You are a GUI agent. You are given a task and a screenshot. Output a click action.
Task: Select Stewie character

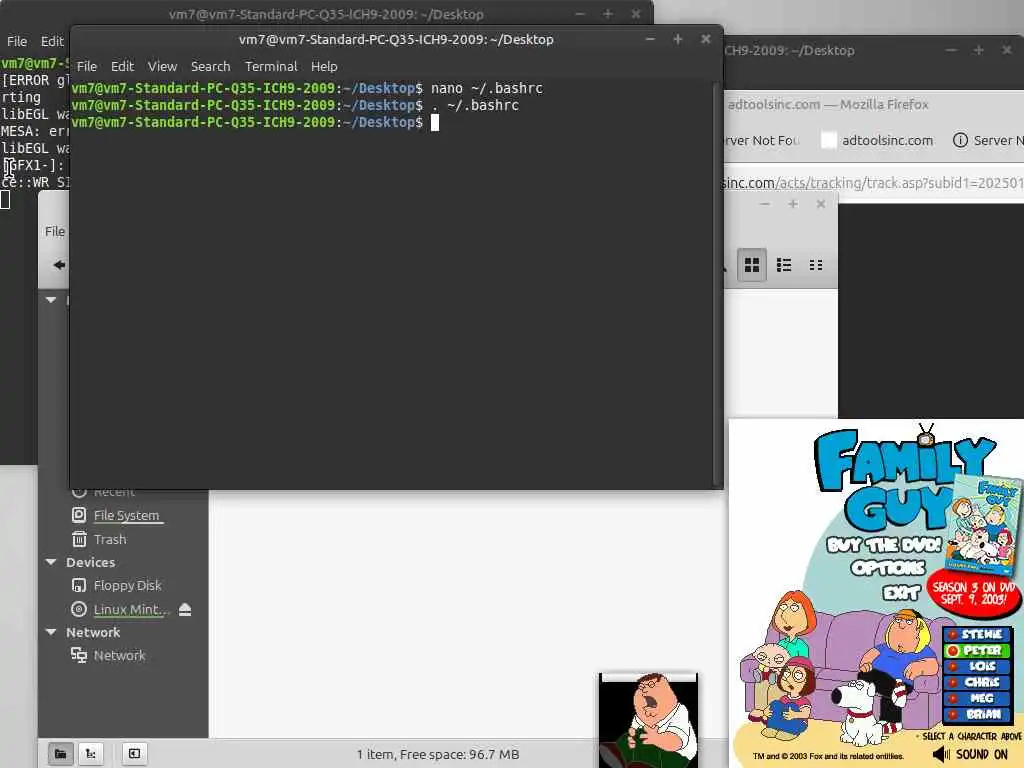pyautogui.click(x=978, y=634)
